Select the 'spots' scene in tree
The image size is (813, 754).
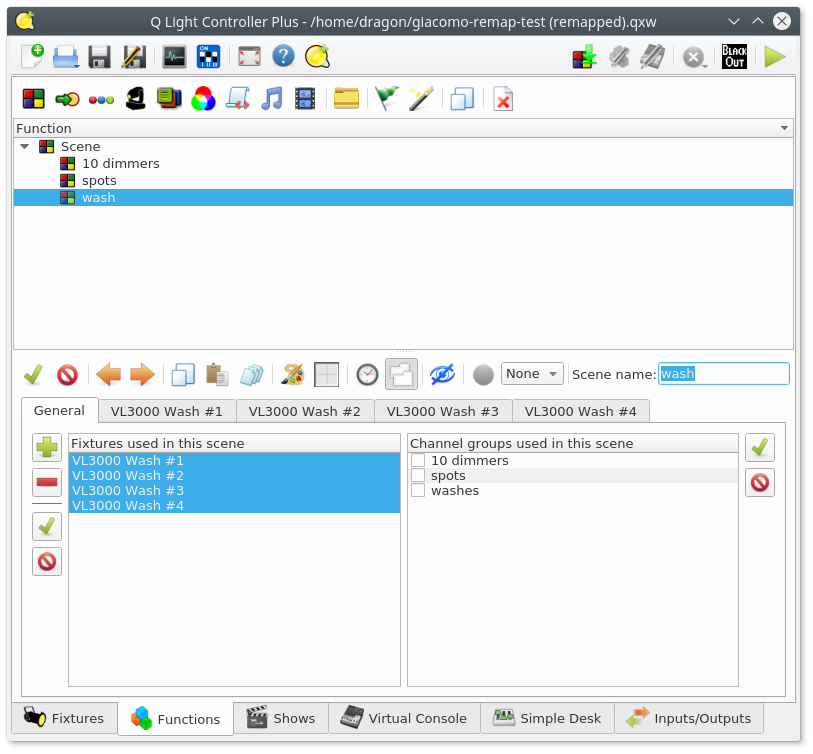click(x=99, y=180)
